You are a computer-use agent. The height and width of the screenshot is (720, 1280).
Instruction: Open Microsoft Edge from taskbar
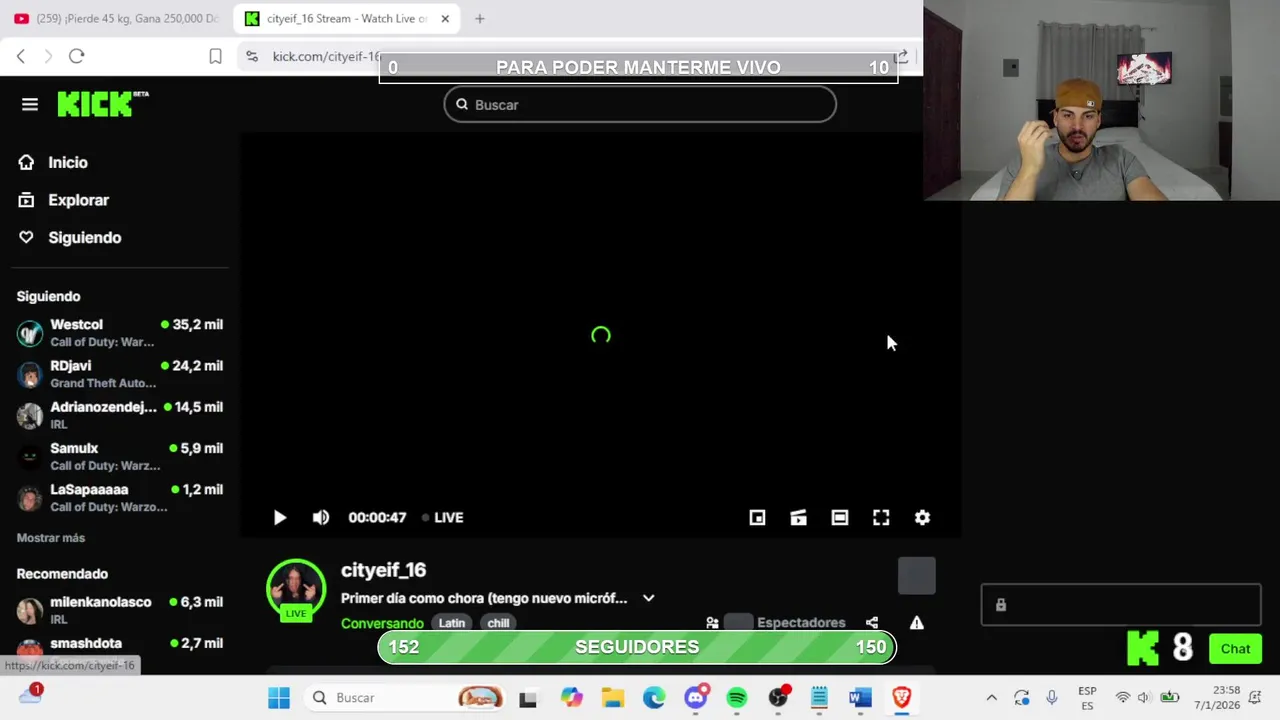coord(654,698)
